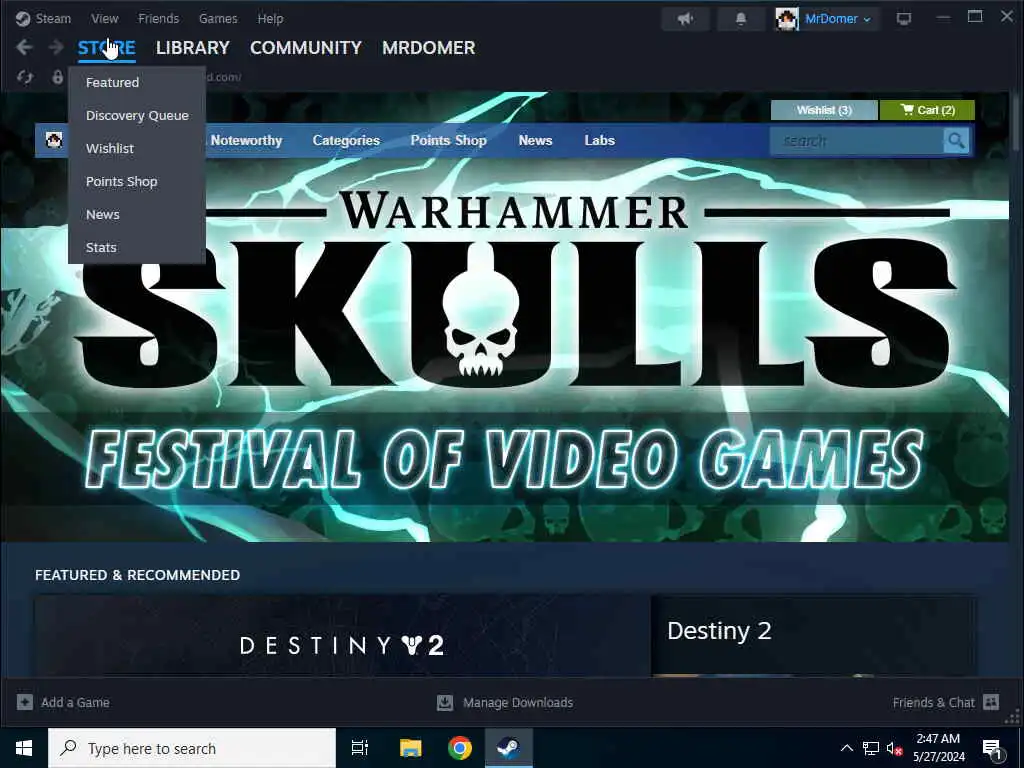Click the Windows taskbar search box

tap(192, 748)
